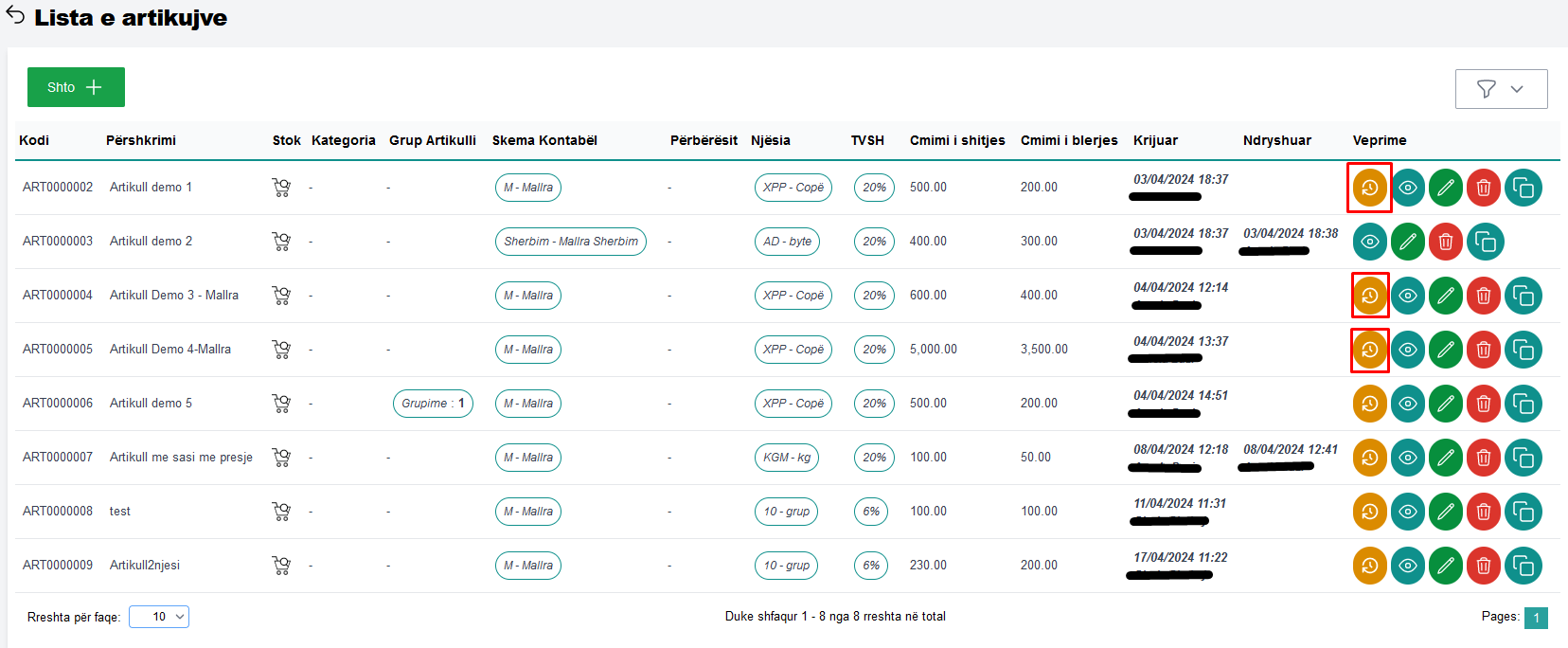Click the Grupime : 1 tag
The height and width of the screenshot is (648, 1568).
point(433,404)
